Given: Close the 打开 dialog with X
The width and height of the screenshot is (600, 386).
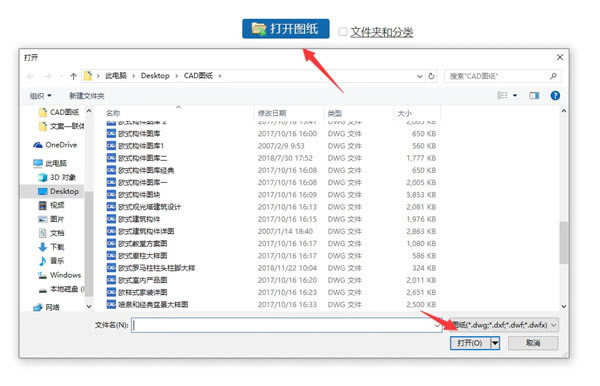Looking at the screenshot, I should (x=560, y=57).
